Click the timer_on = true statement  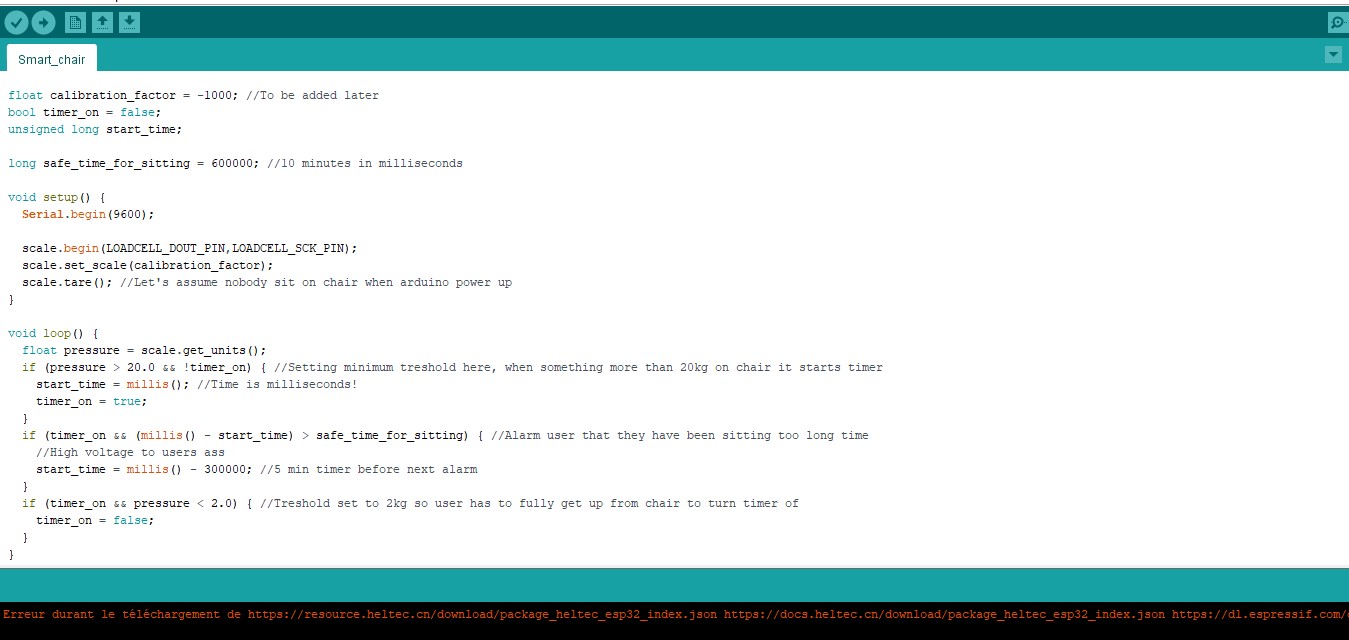point(91,402)
